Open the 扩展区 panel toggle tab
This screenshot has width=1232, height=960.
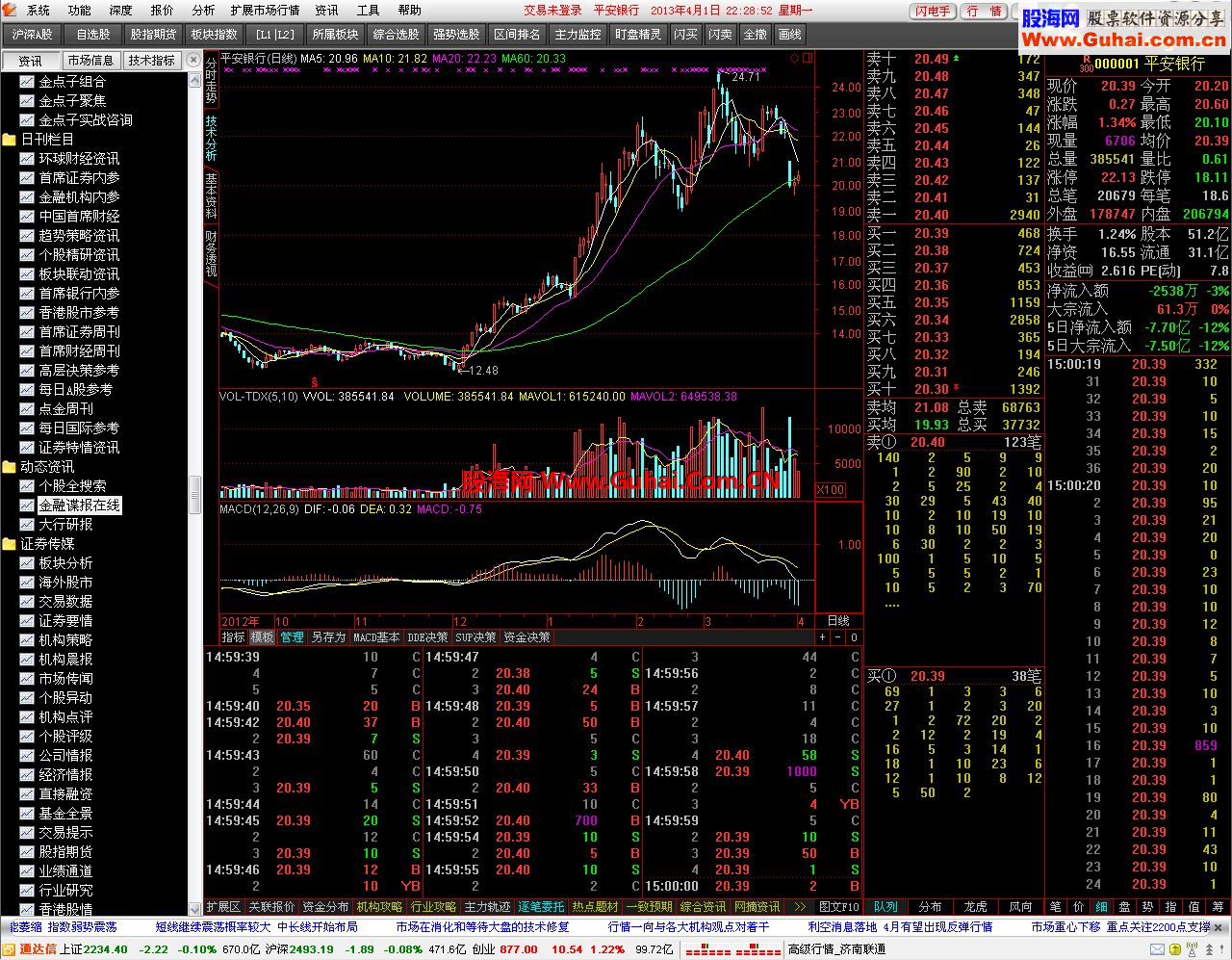[x=223, y=907]
